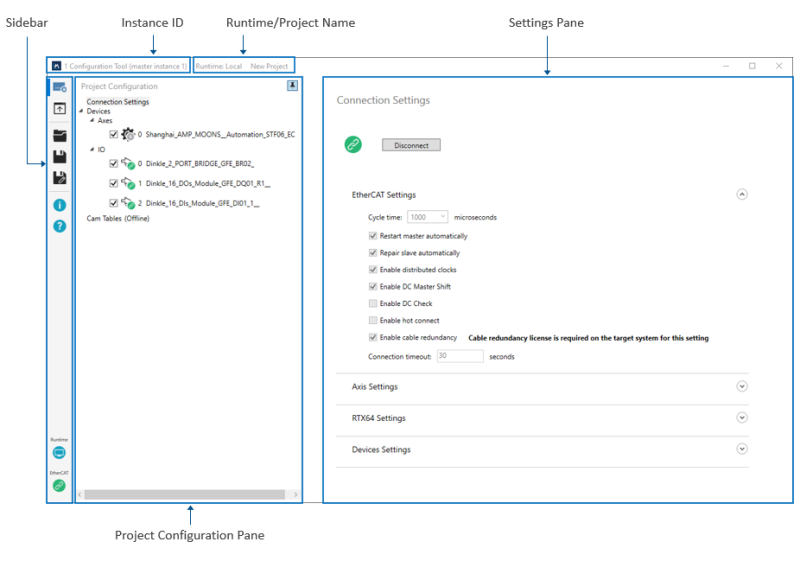Image resolution: width=800 pixels, height=561 pixels.
Task: Click the Runtime status icon
Action: 60,453
